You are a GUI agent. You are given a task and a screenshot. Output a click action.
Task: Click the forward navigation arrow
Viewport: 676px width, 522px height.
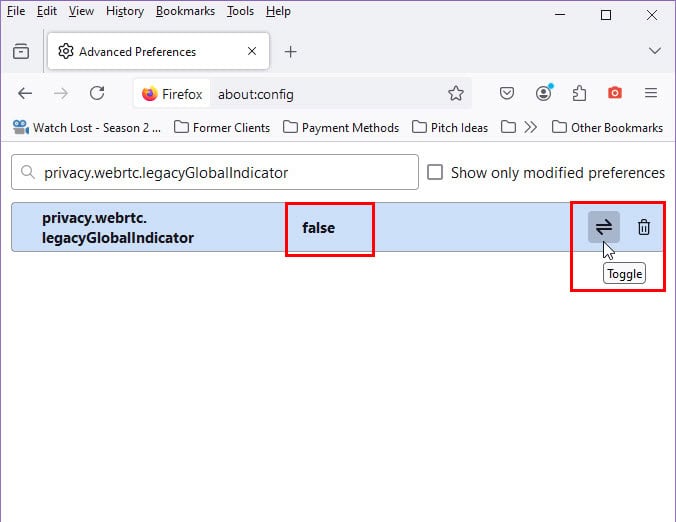[x=61, y=94]
